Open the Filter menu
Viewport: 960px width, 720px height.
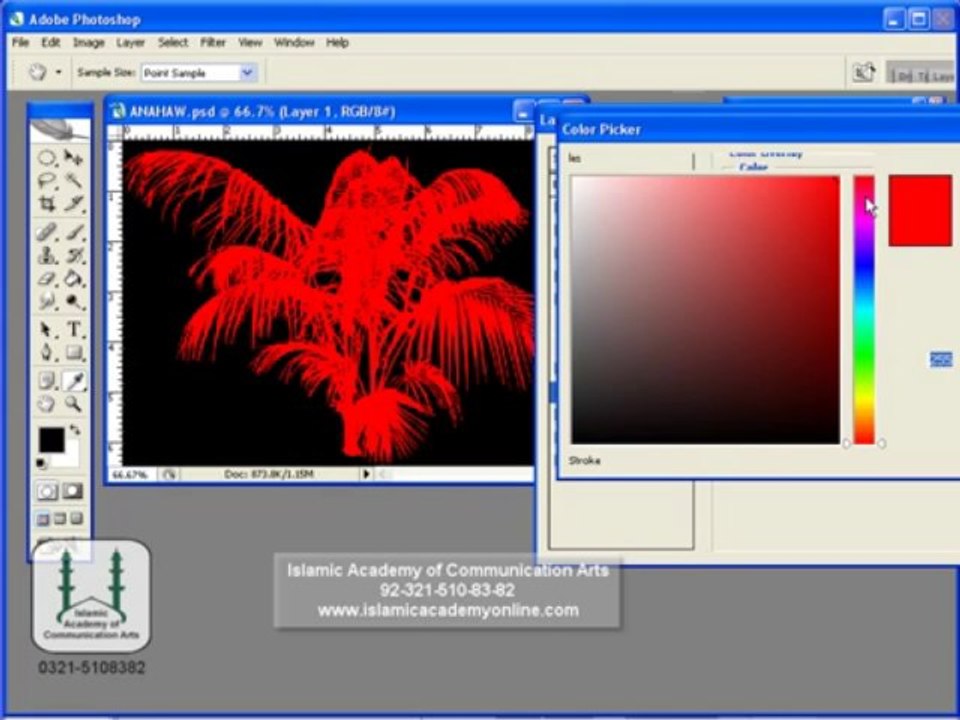tap(213, 42)
